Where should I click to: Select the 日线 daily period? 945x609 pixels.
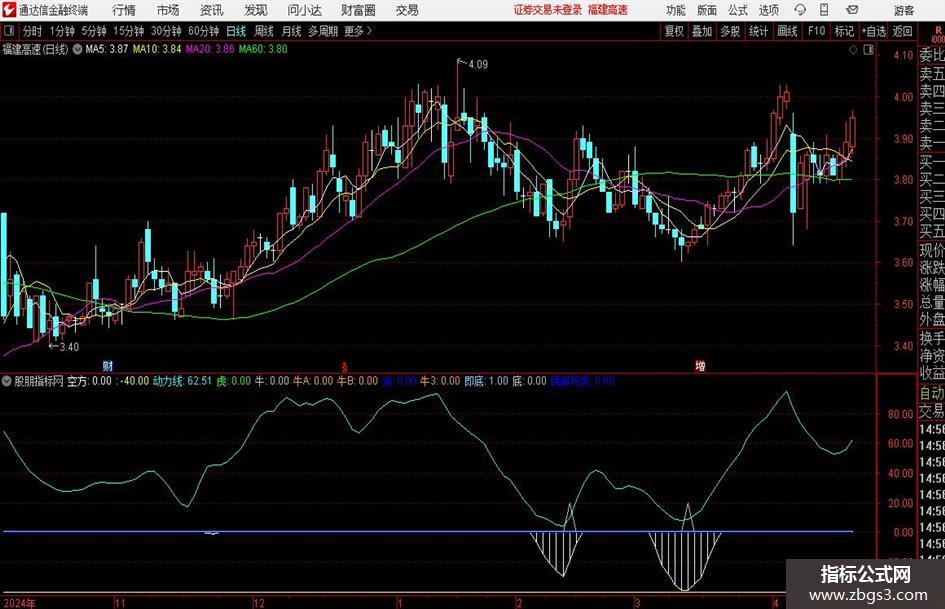pos(236,31)
